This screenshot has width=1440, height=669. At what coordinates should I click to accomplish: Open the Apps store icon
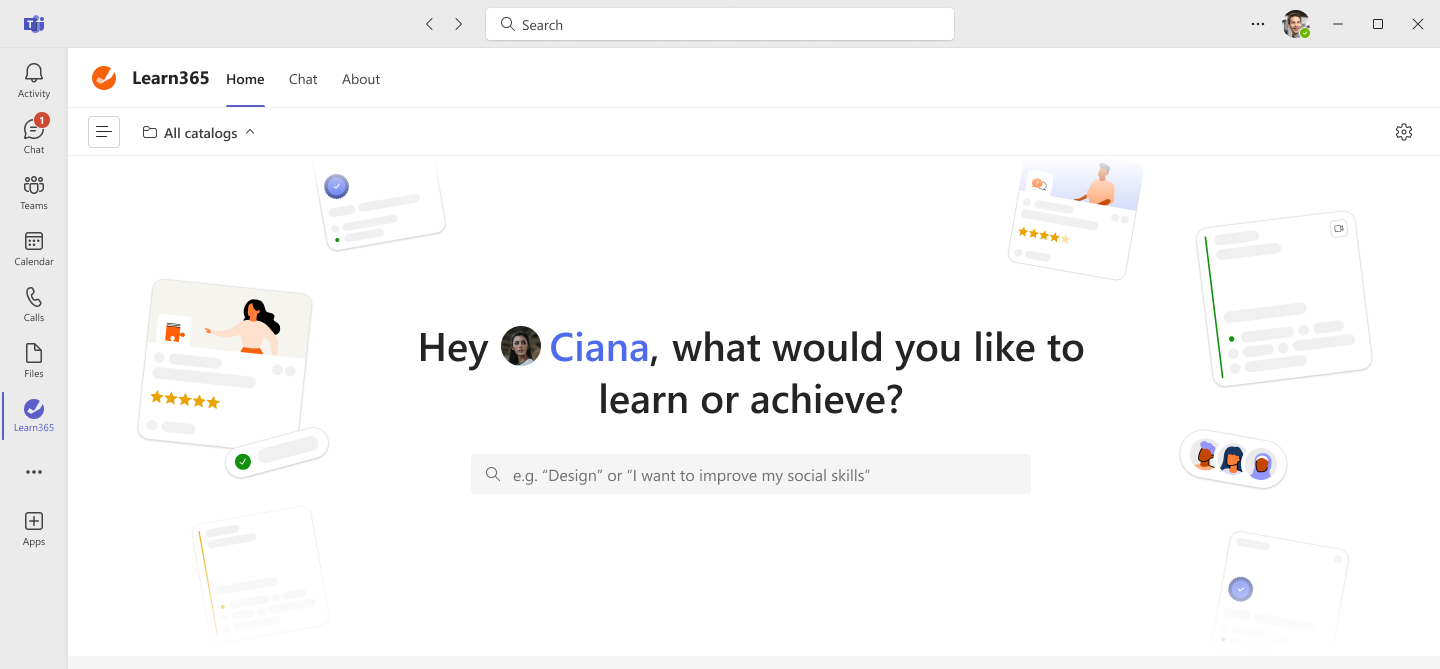[x=34, y=528]
